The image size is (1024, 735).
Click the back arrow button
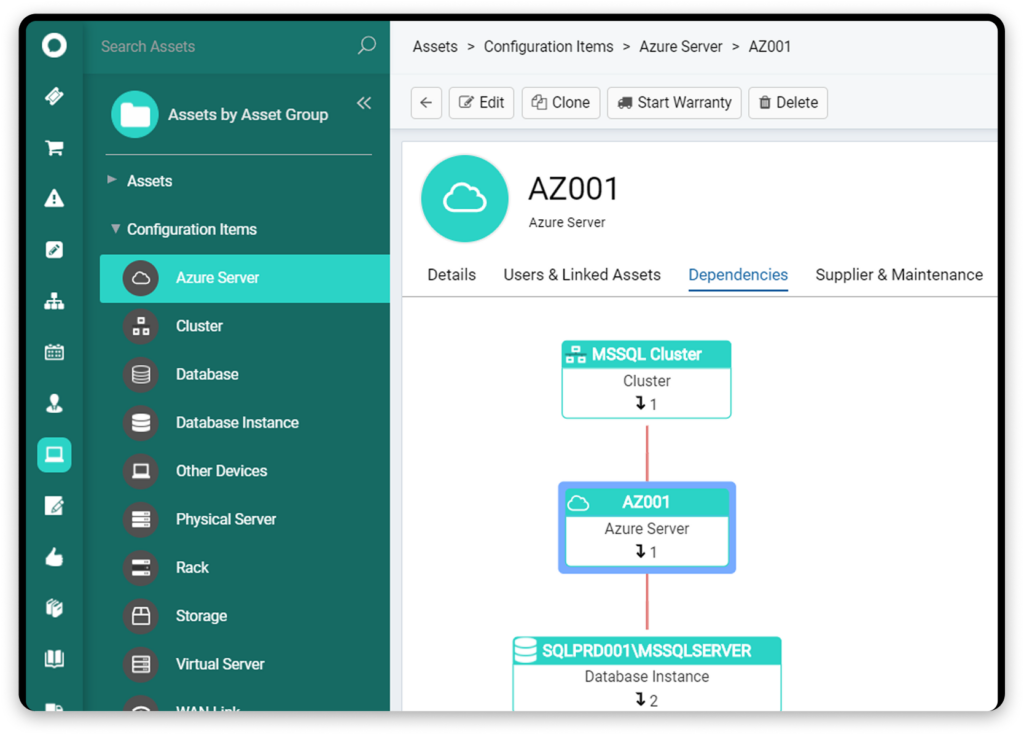[426, 102]
